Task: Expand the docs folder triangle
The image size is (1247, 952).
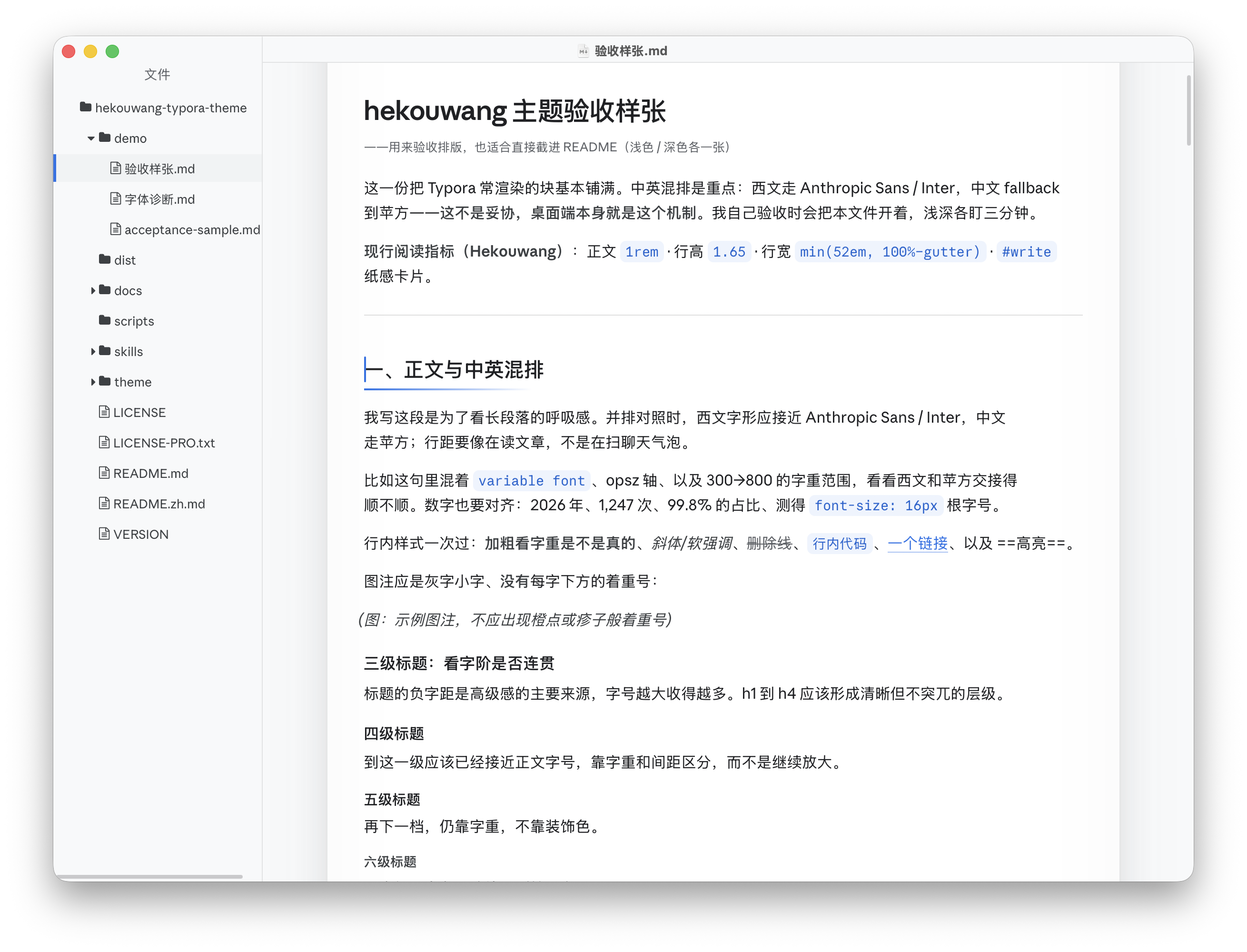Action: (x=92, y=291)
